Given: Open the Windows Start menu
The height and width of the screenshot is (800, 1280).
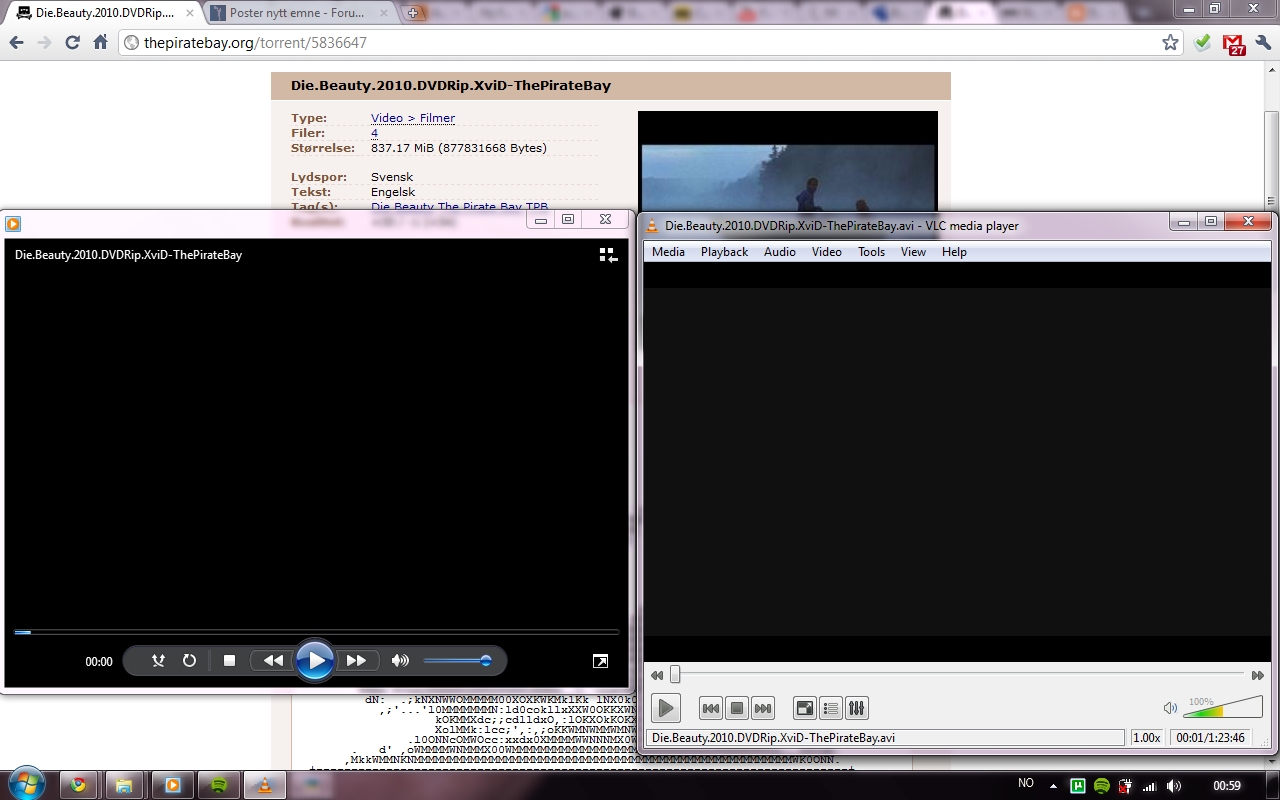Looking at the screenshot, I should click(x=25, y=783).
